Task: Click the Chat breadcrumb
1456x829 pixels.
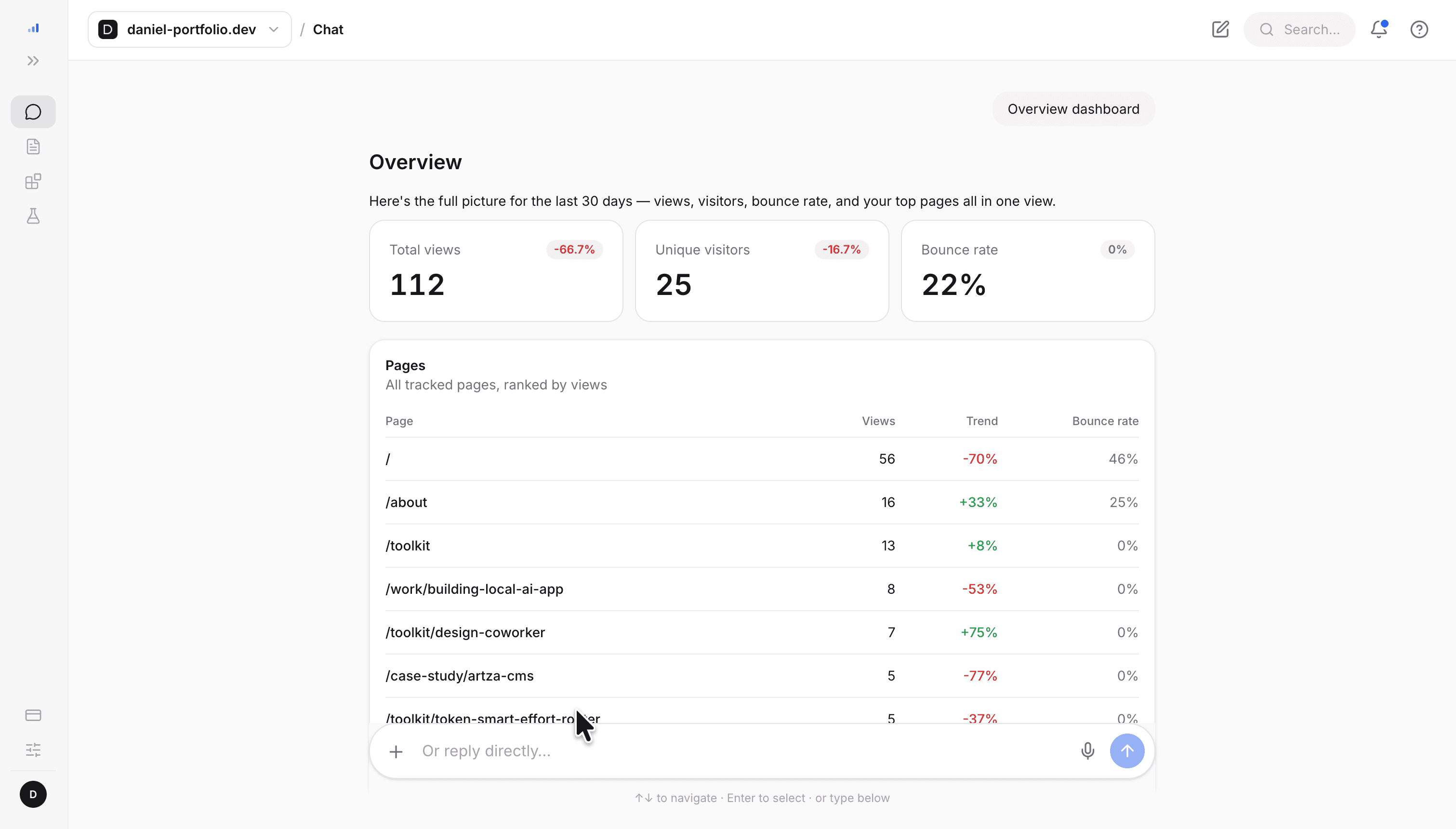Action: (328, 29)
